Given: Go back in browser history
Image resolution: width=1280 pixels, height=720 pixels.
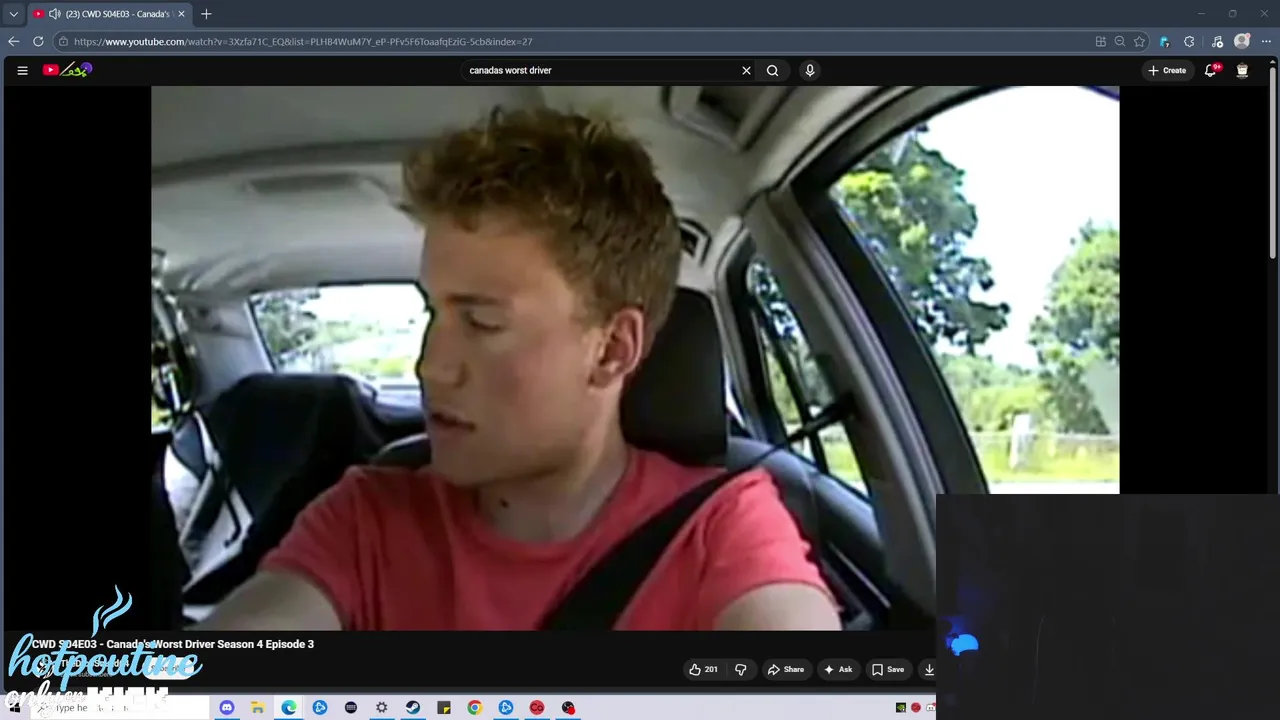Looking at the screenshot, I should pos(13,41).
